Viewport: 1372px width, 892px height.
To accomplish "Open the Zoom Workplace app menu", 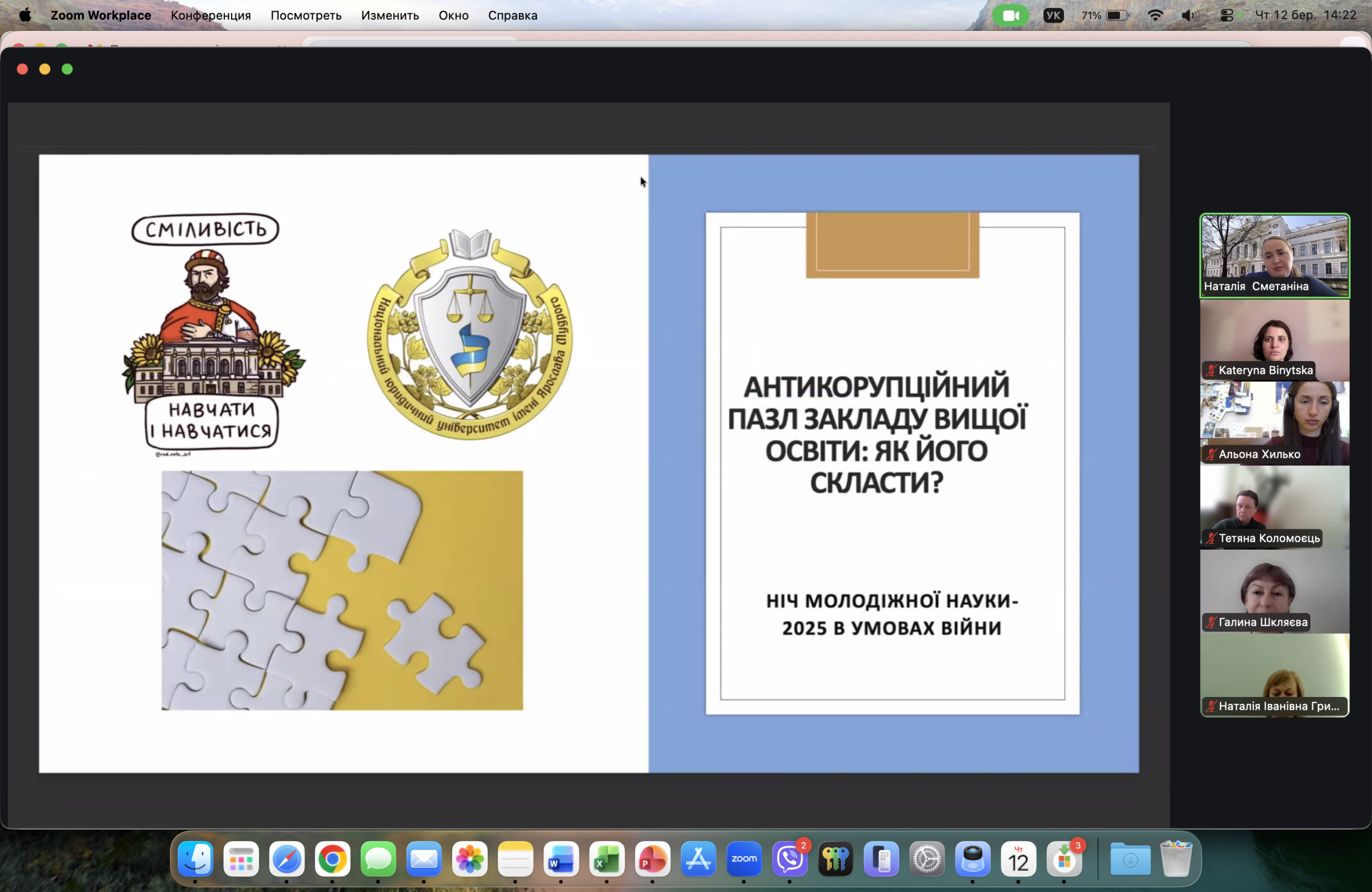I will tap(100, 16).
